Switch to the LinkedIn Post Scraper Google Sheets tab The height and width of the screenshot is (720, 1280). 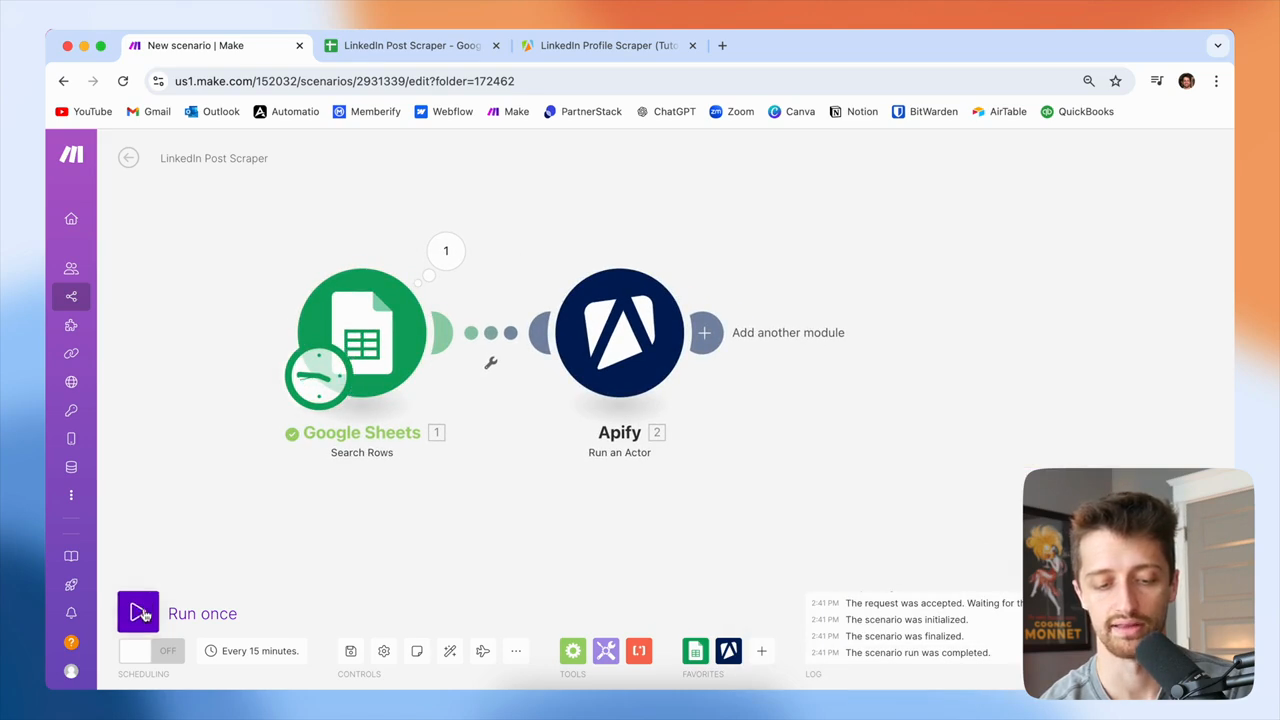coord(412,45)
